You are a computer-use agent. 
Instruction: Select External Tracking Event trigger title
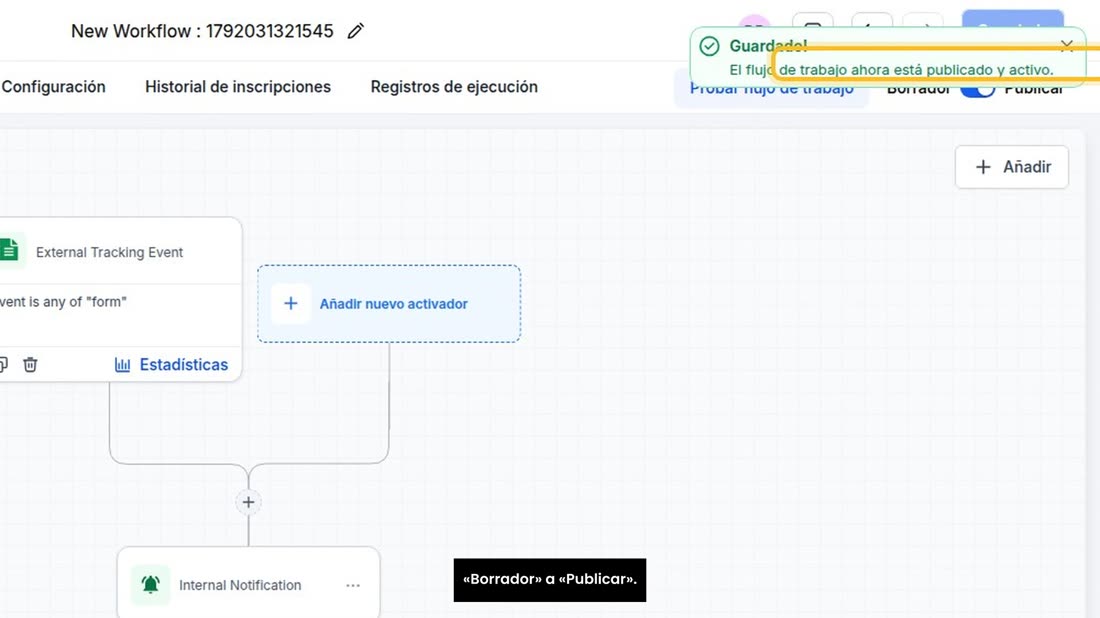click(x=109, y=253)
